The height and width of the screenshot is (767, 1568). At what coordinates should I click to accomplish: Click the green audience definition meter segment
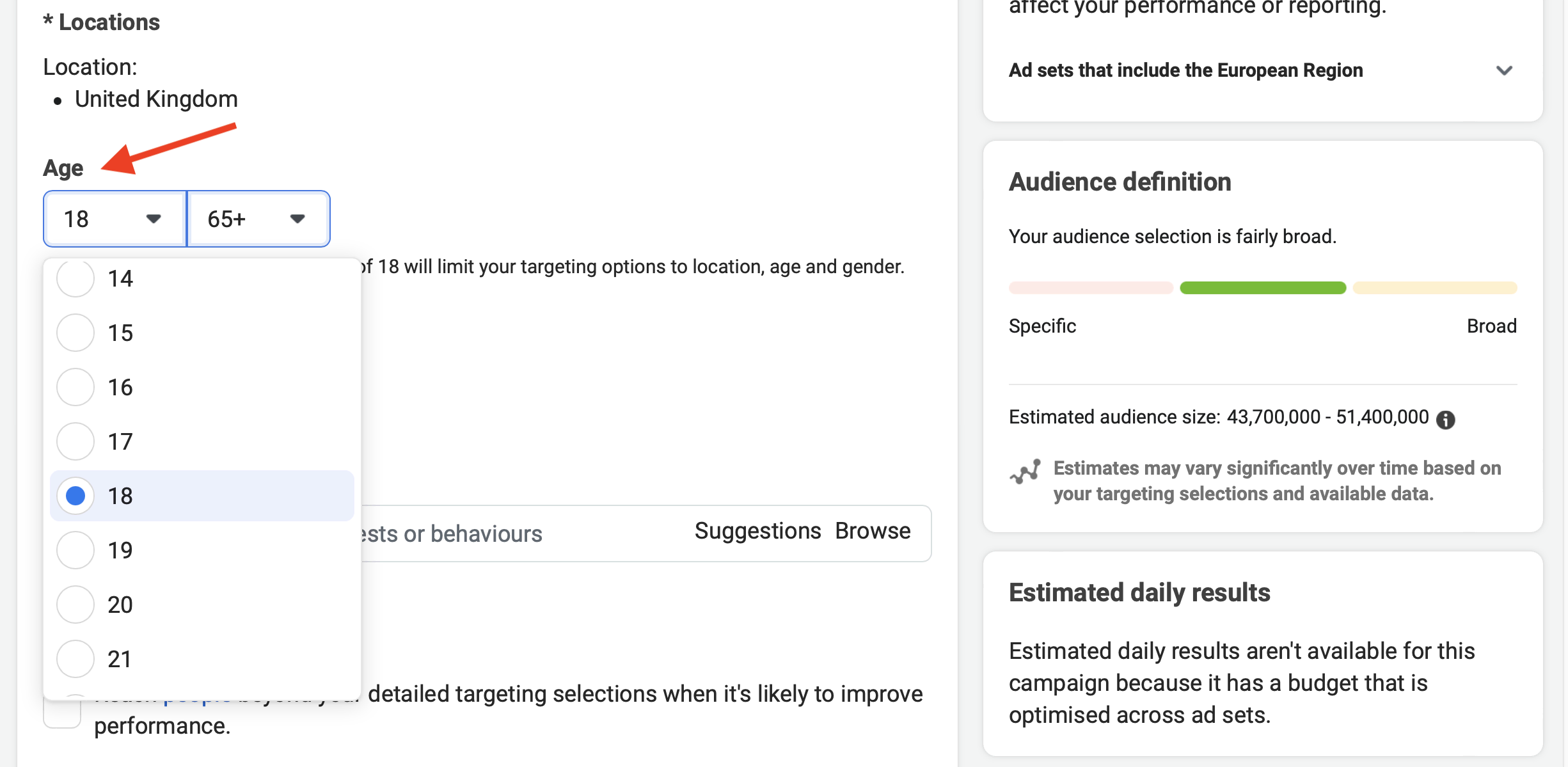tap(1262, 288)
